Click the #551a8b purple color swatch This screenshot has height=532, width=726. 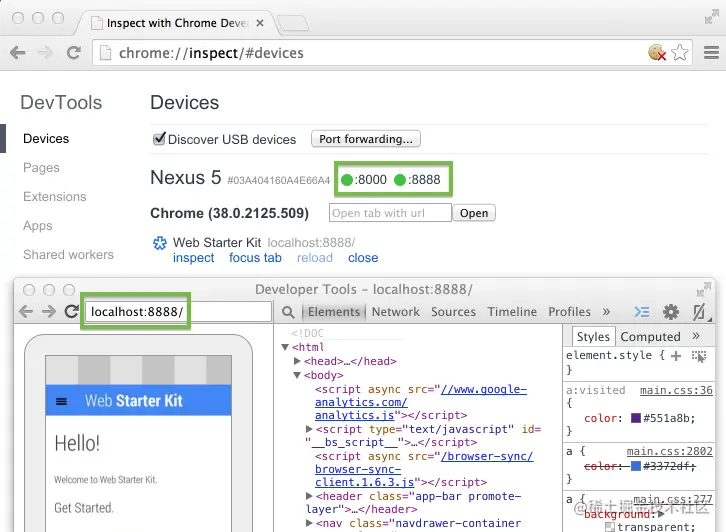click(x=636, y=418)
